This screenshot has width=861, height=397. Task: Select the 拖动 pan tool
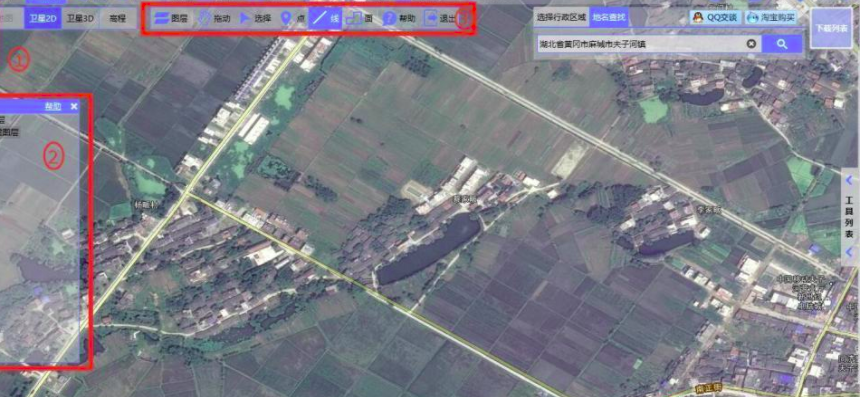coord(214,18)
